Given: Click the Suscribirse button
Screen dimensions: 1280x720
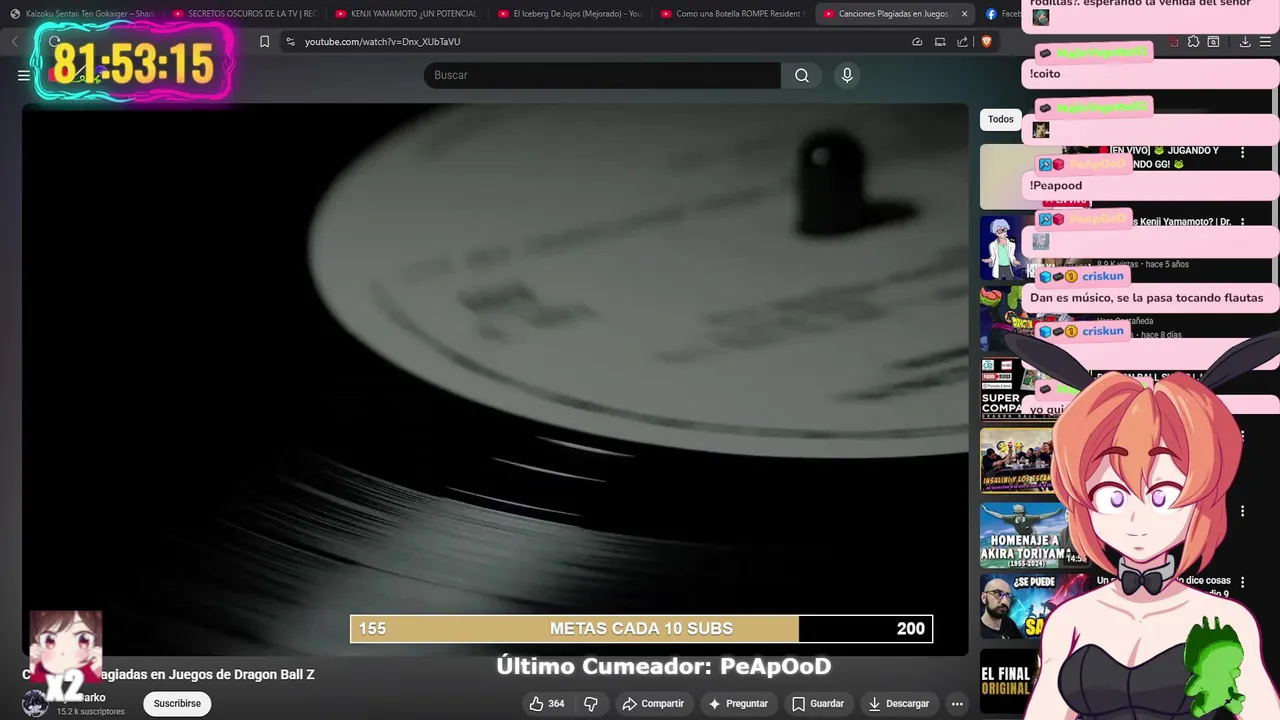Looking at the screenshot, I should [x=177, y=704].
